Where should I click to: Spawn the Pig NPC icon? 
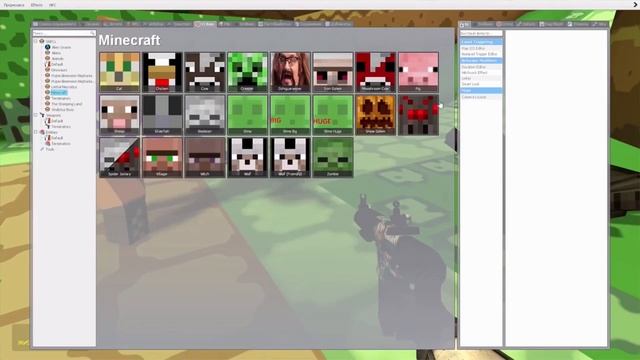[x=418, y=72]
